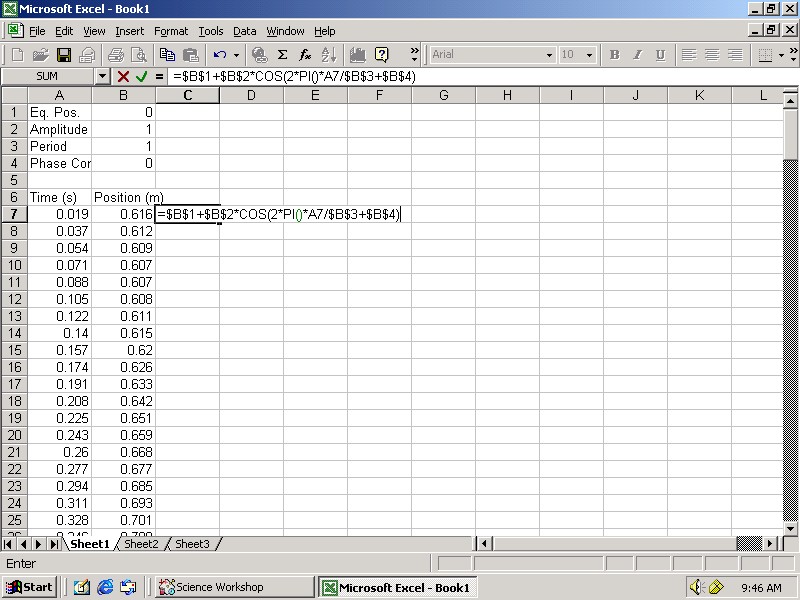Toggle Italic formatting

pos(637,55)
